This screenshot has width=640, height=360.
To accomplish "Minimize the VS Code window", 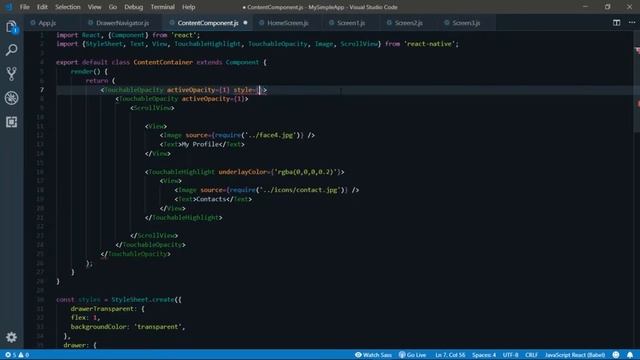I will click(x=585, y=7).
